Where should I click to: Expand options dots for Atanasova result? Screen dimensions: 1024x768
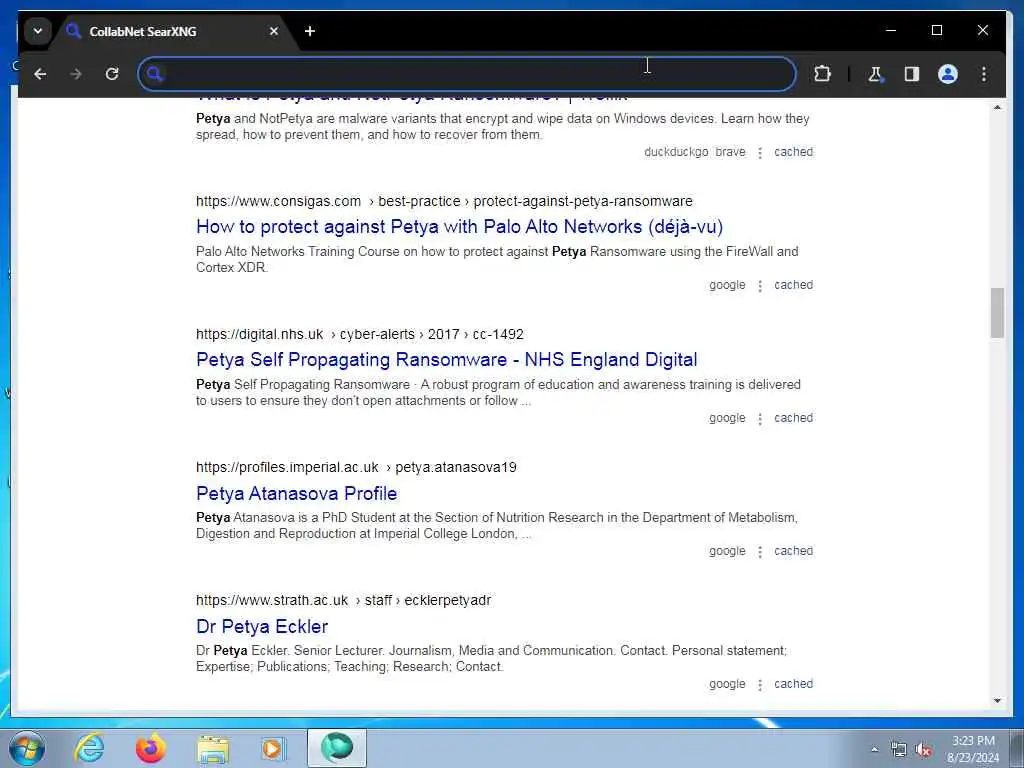coord(760,552)
